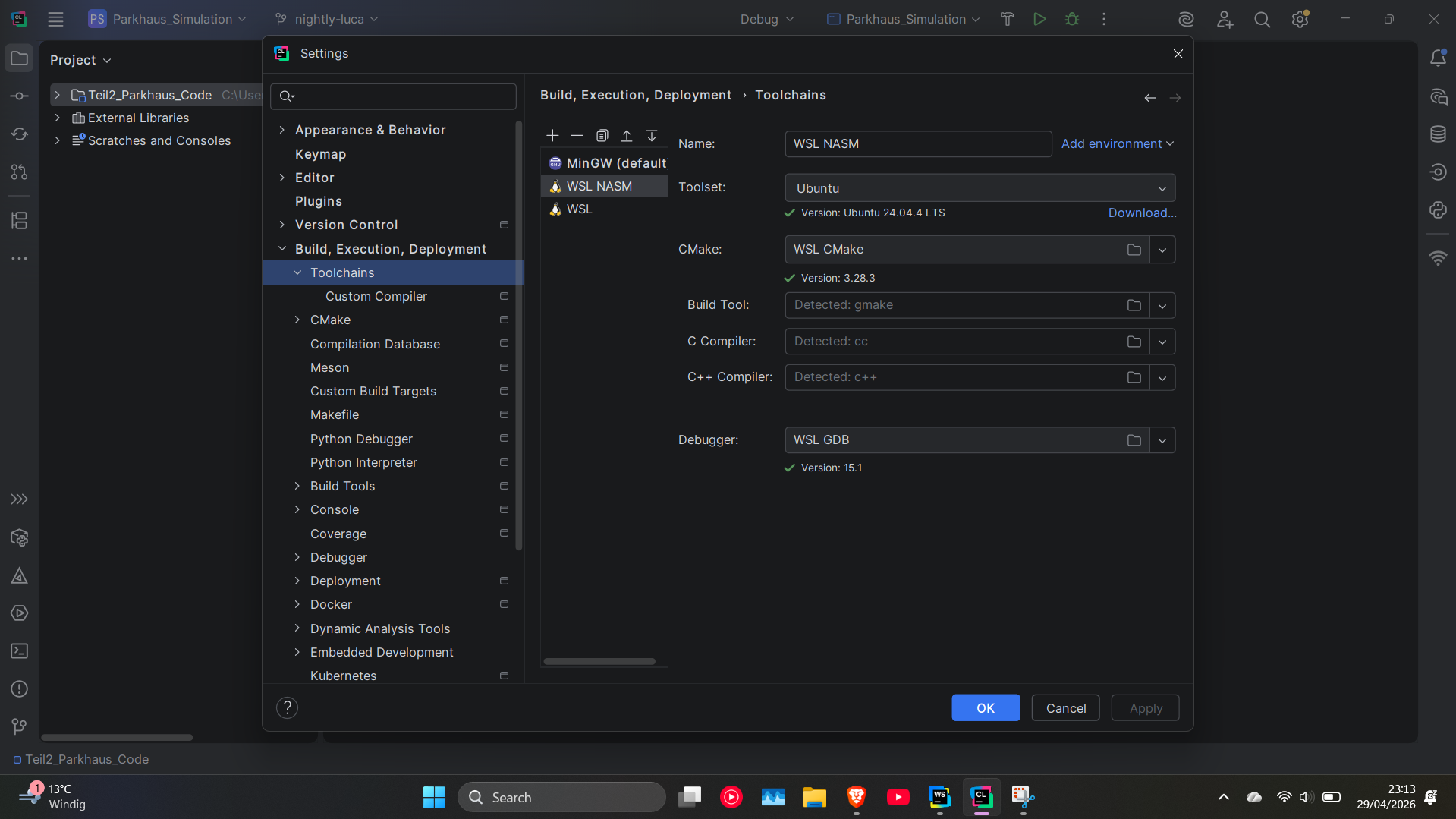Image resolution: width=1456 pixels, height=819 pixels.
Task: Open Notifications bell tool window
Action: pyautogui.click(x=1438, y=58)
